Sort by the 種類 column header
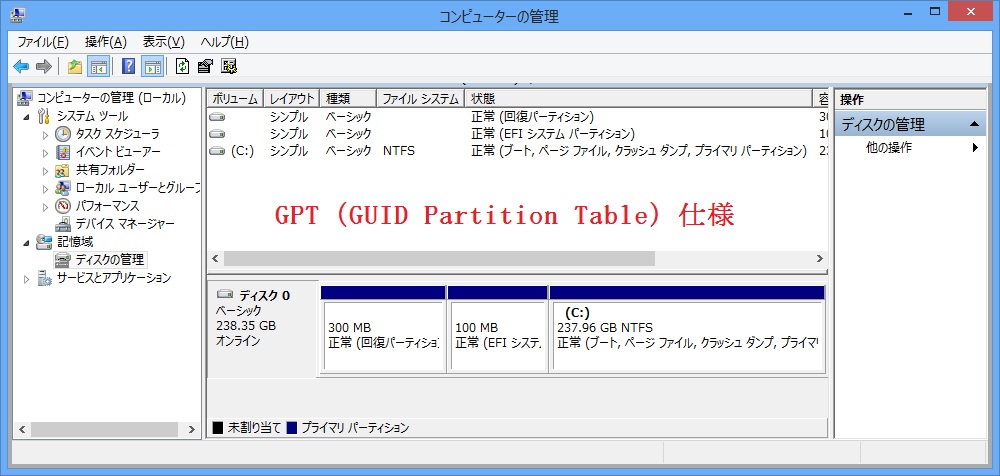Screen dimensions: 1000x476 (349, 98)
